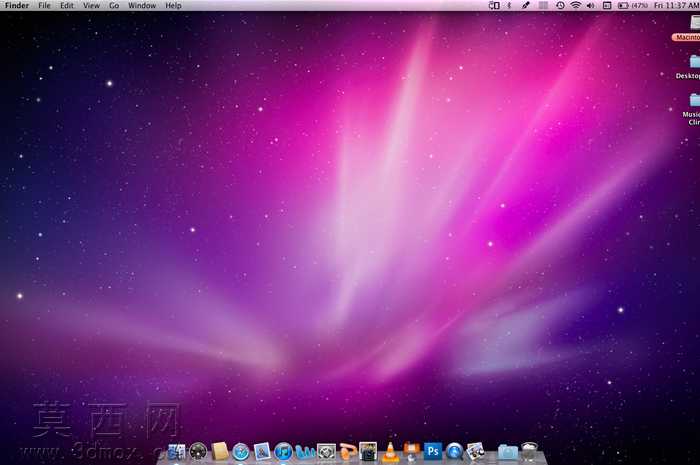Open the battery status showing 47%

(633, 5)
